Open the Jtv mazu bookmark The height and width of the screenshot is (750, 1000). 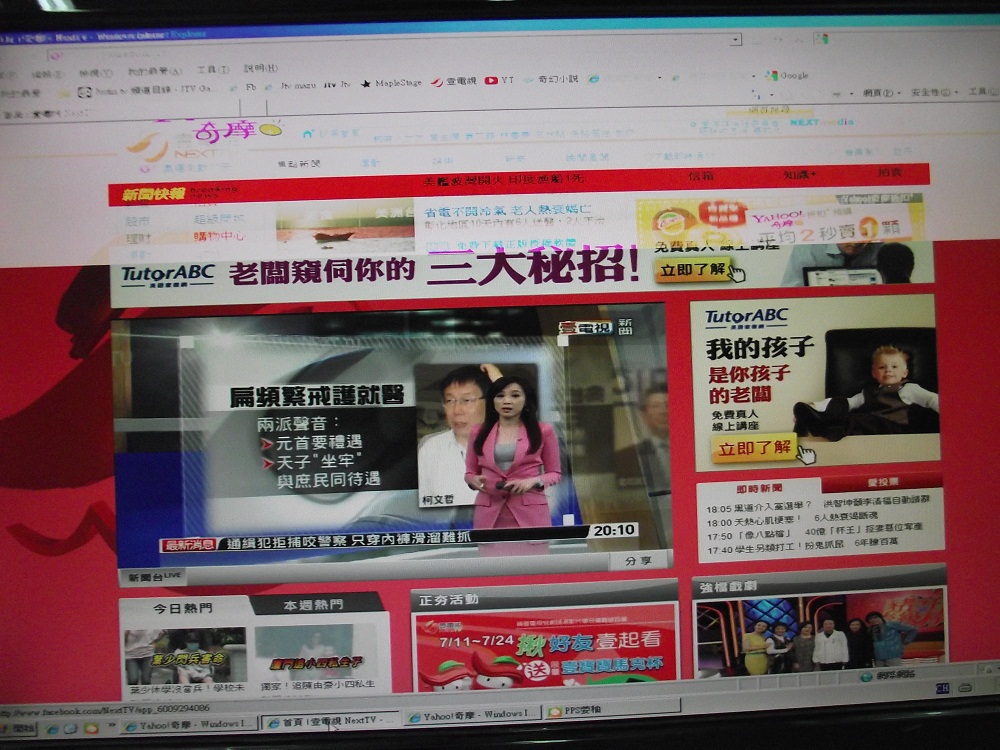tap(292, 85)
